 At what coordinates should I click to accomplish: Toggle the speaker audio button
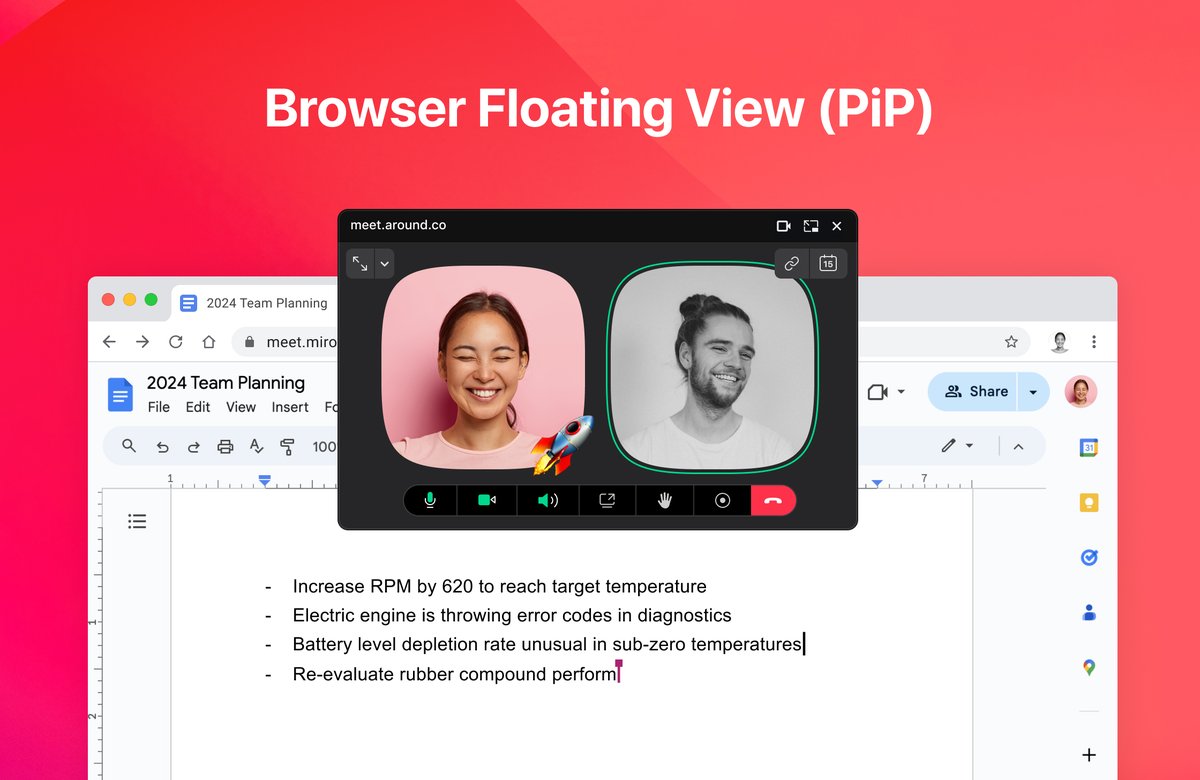[547, 500]
